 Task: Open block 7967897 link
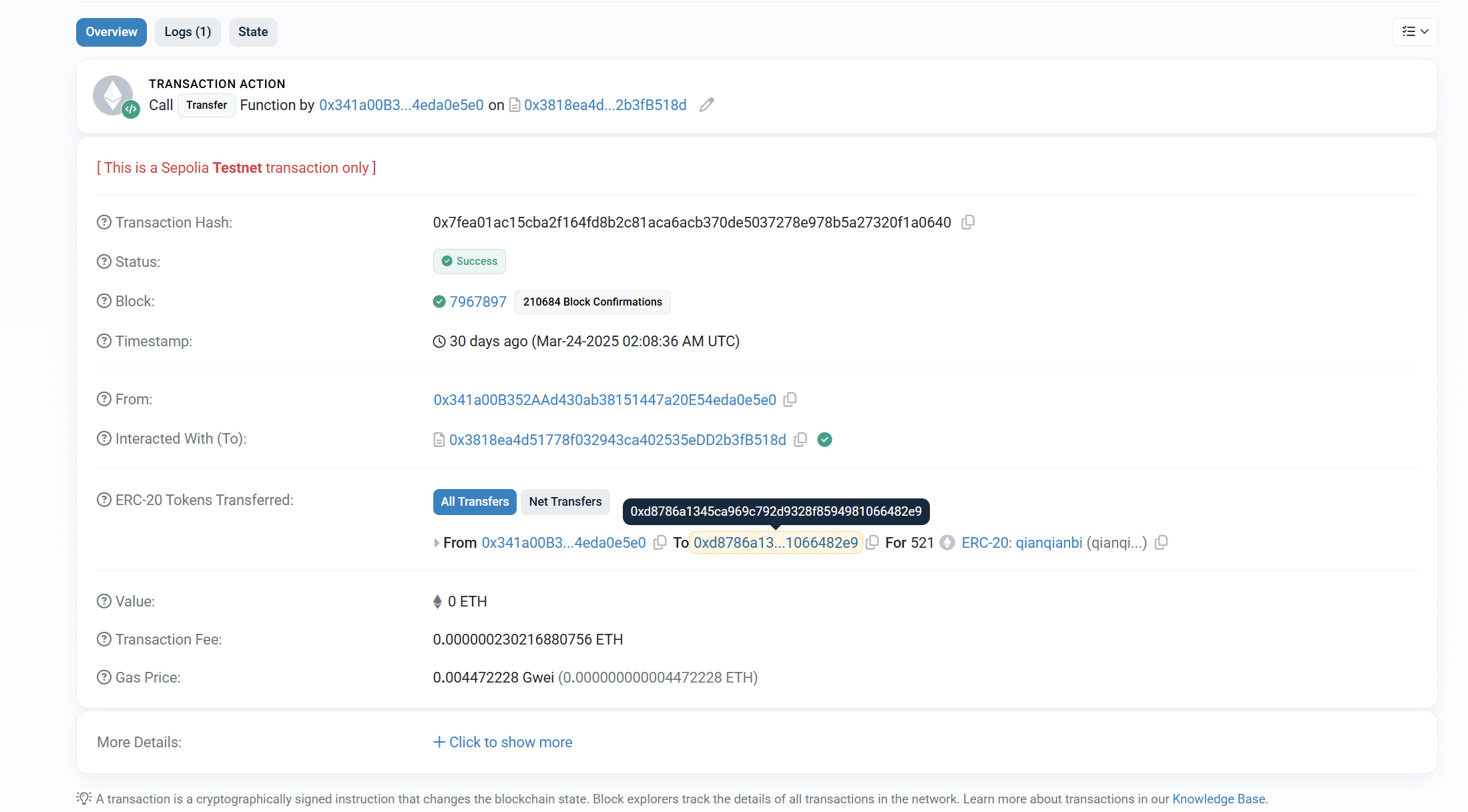click(x=477, y=302)
